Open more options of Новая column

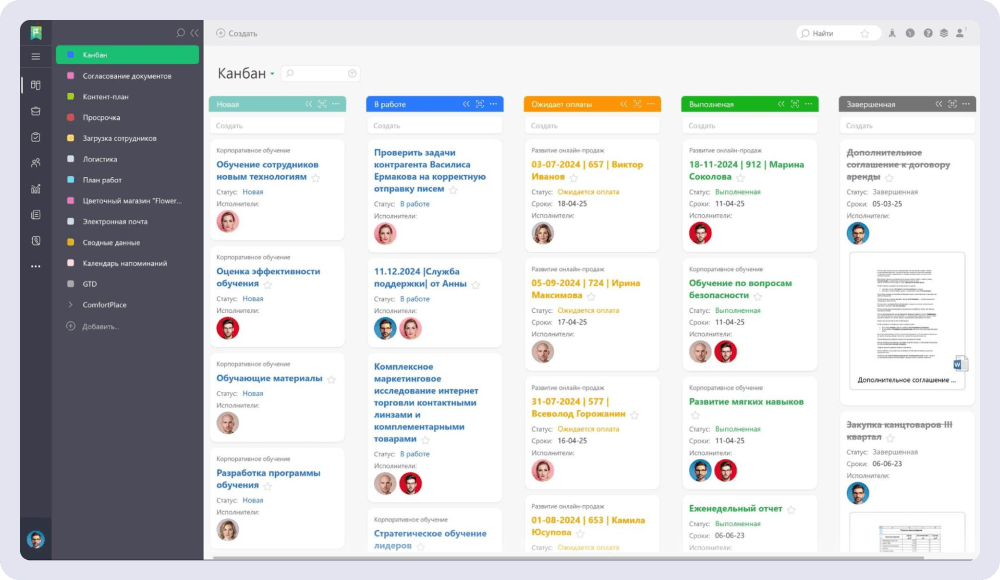336,104
